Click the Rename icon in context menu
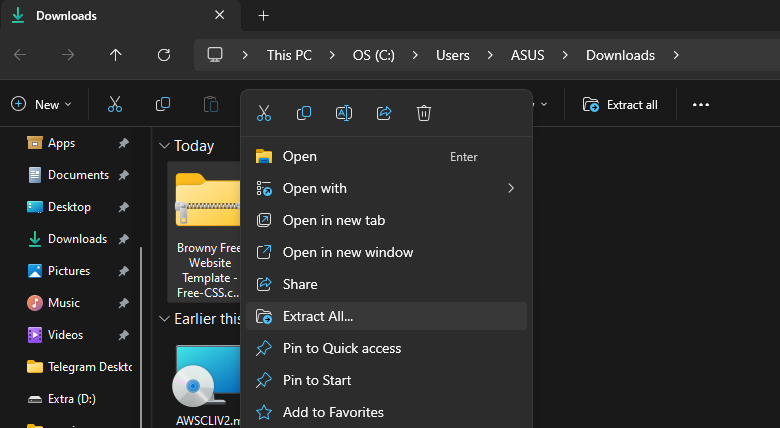780x428 pixels. click(344, 113)
